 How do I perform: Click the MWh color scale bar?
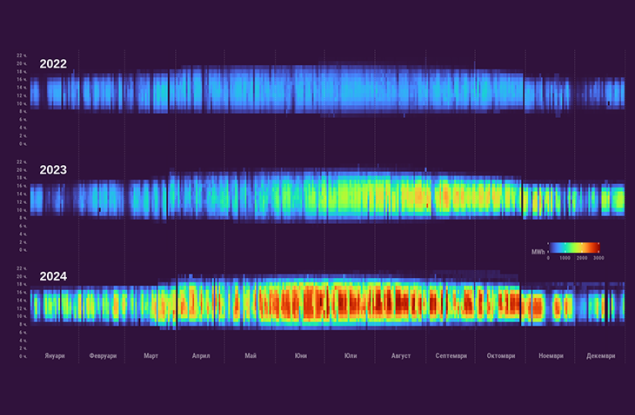(x=573, y=247)
